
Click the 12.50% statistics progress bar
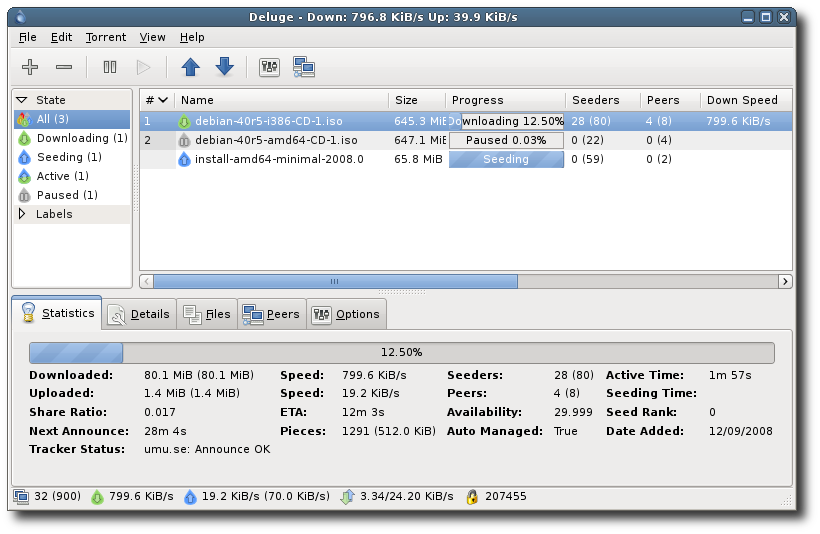[x=402, y=353]
